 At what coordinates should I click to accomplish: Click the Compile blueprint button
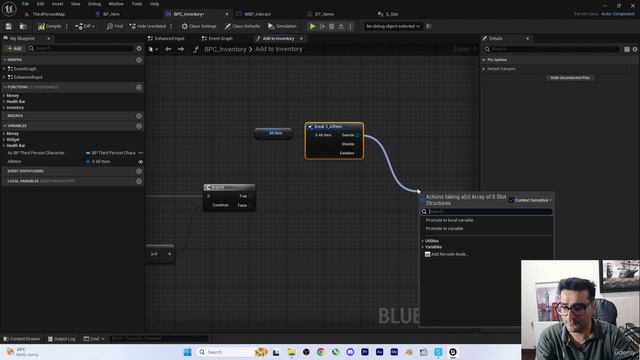[x=49, y=26]
